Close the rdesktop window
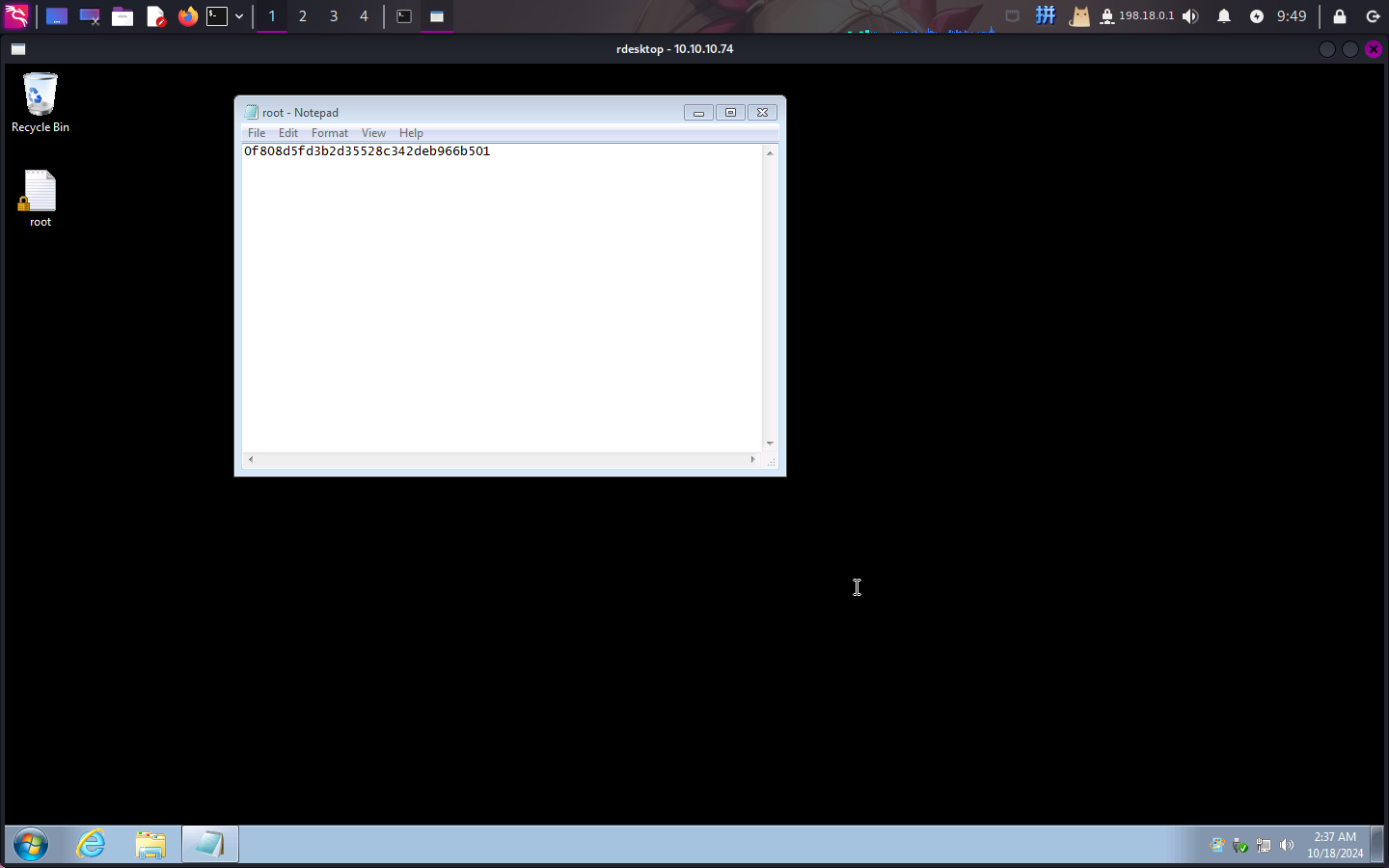 (1374, 49)
